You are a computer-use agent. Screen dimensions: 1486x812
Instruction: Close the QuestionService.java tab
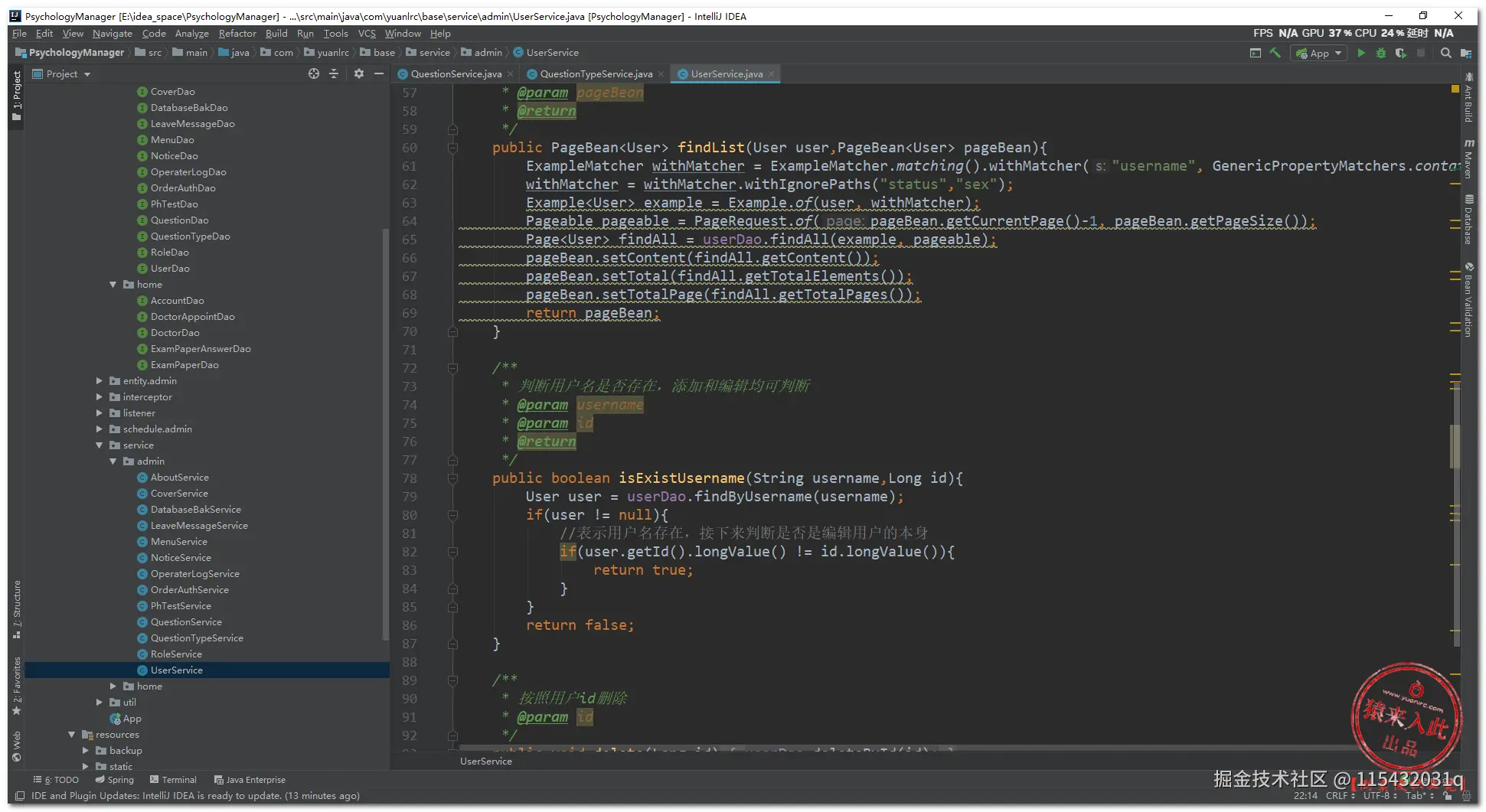tap(510, 74)
